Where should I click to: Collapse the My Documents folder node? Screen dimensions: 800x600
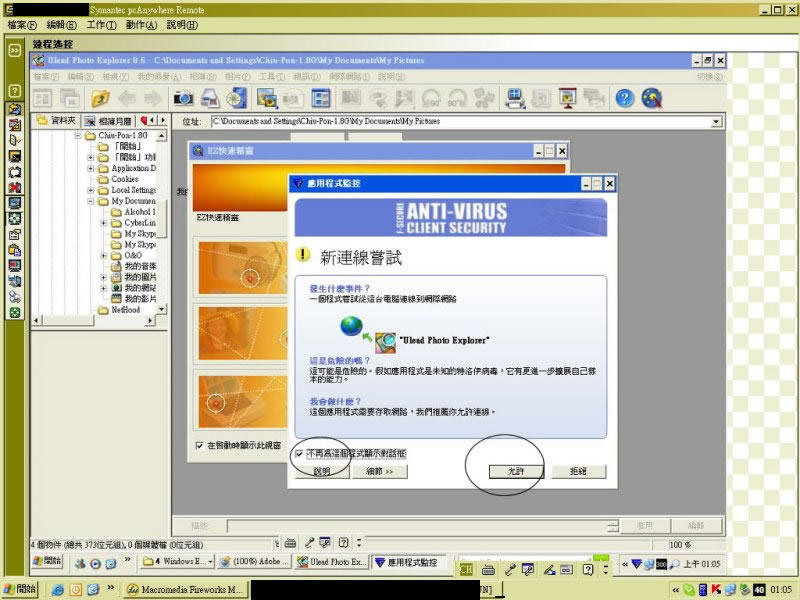point(90,201)
